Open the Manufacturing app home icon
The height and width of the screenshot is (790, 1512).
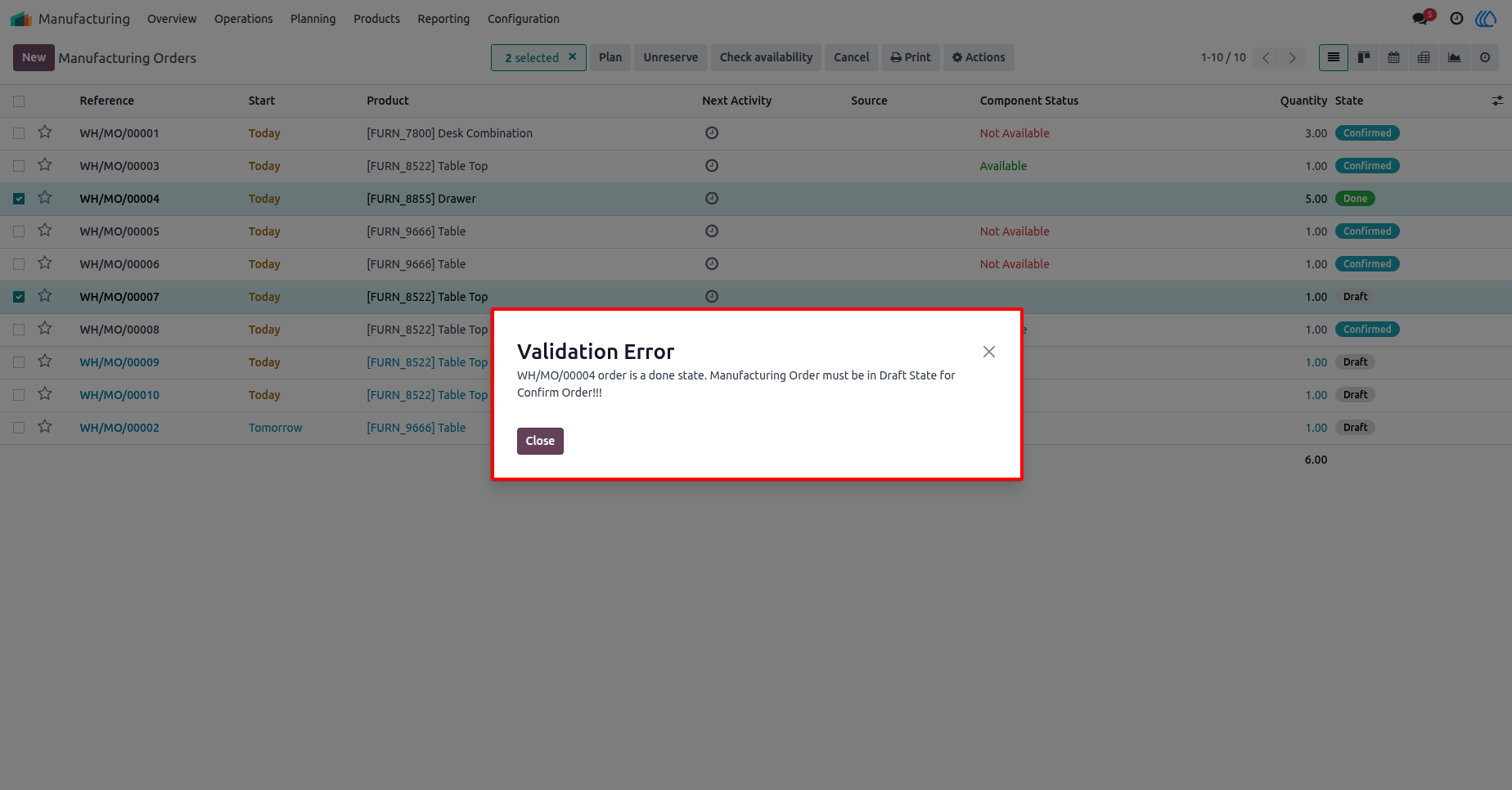coord(21,19)
